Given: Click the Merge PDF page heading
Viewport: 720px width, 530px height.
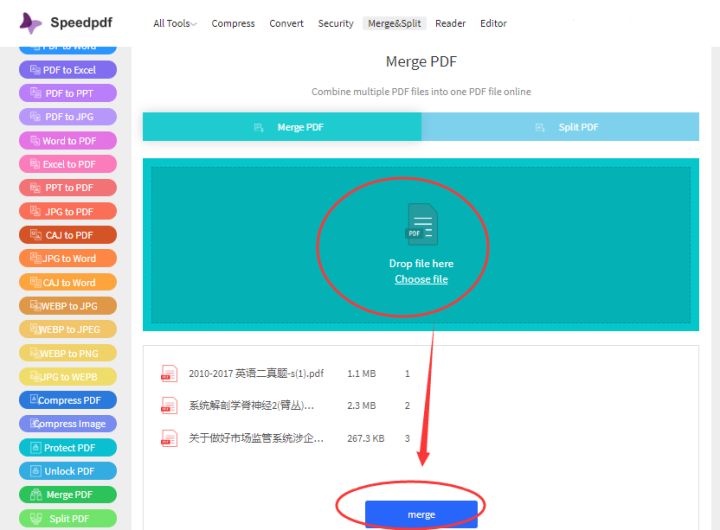Looking at the screenshot, I should pyautogui.click(x=421, y=62).
